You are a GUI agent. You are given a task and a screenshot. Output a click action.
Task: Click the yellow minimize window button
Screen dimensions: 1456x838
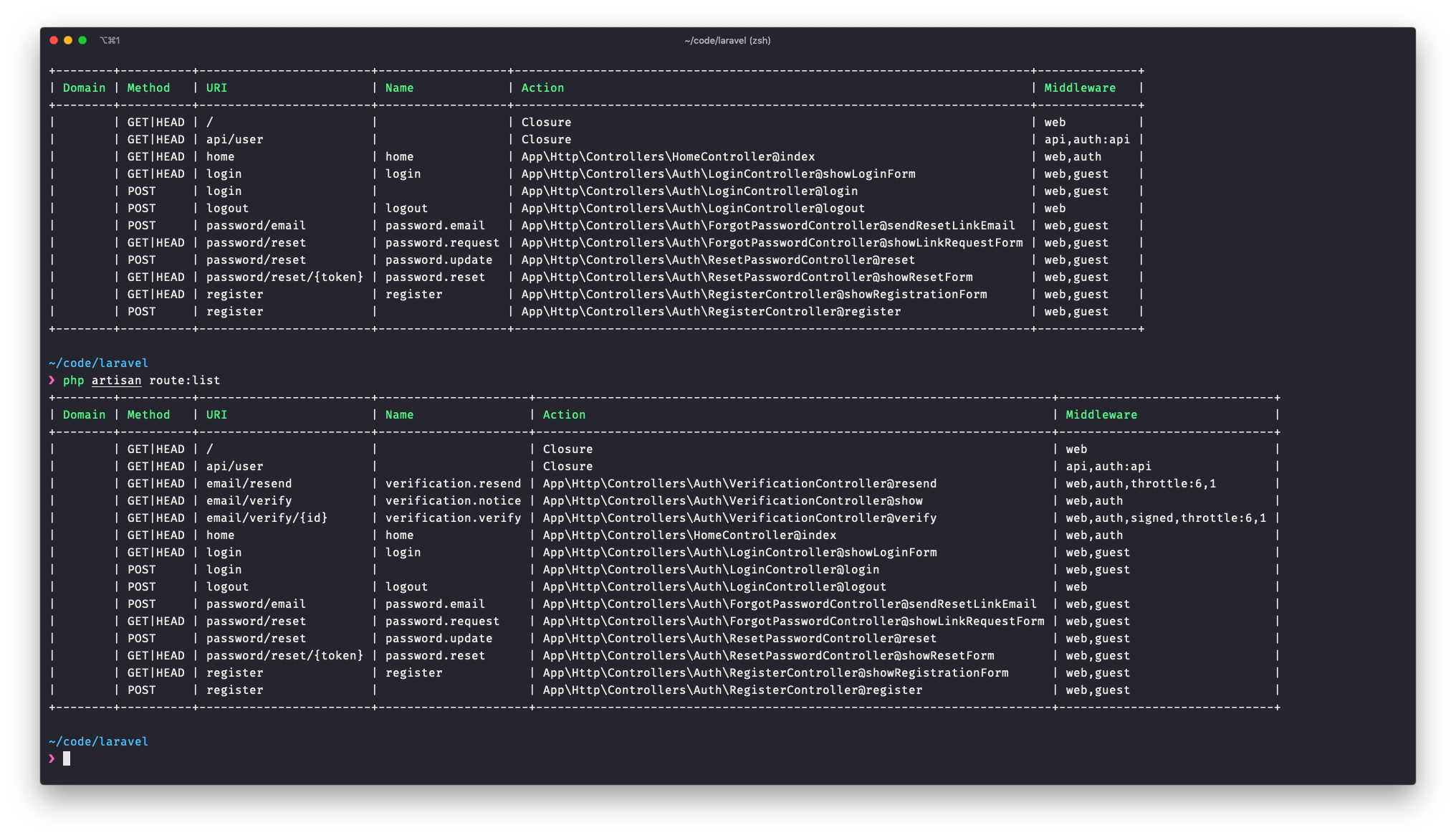tap(68, 40)
